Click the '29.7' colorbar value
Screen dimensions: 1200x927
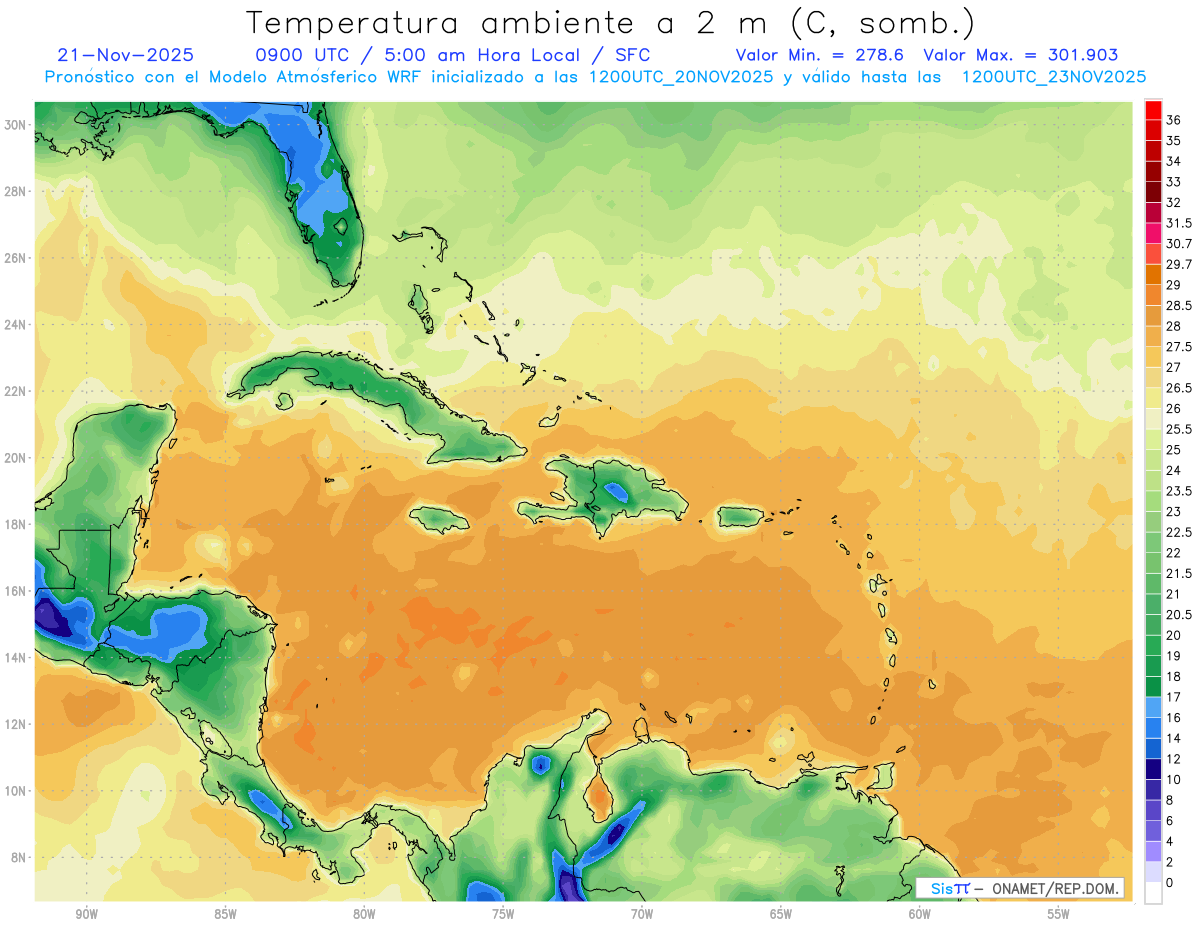(x=1179, y=265)
